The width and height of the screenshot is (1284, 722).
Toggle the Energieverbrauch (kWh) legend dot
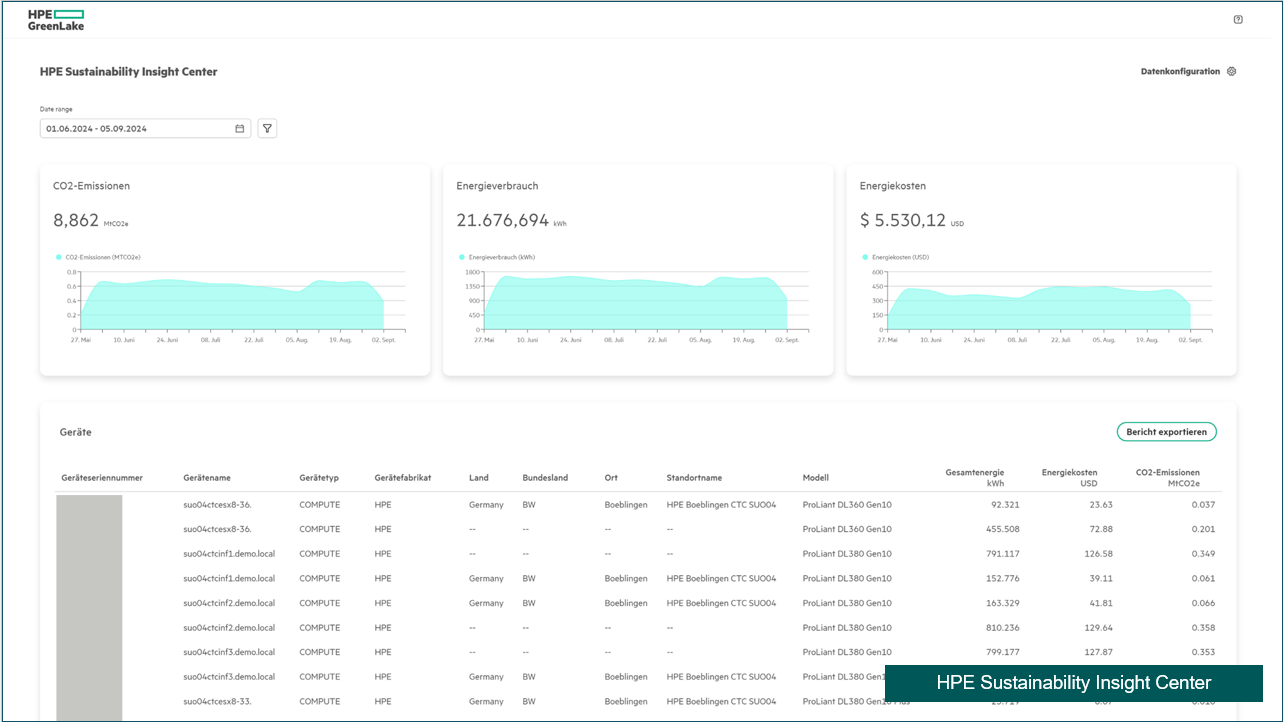[462, 257]
